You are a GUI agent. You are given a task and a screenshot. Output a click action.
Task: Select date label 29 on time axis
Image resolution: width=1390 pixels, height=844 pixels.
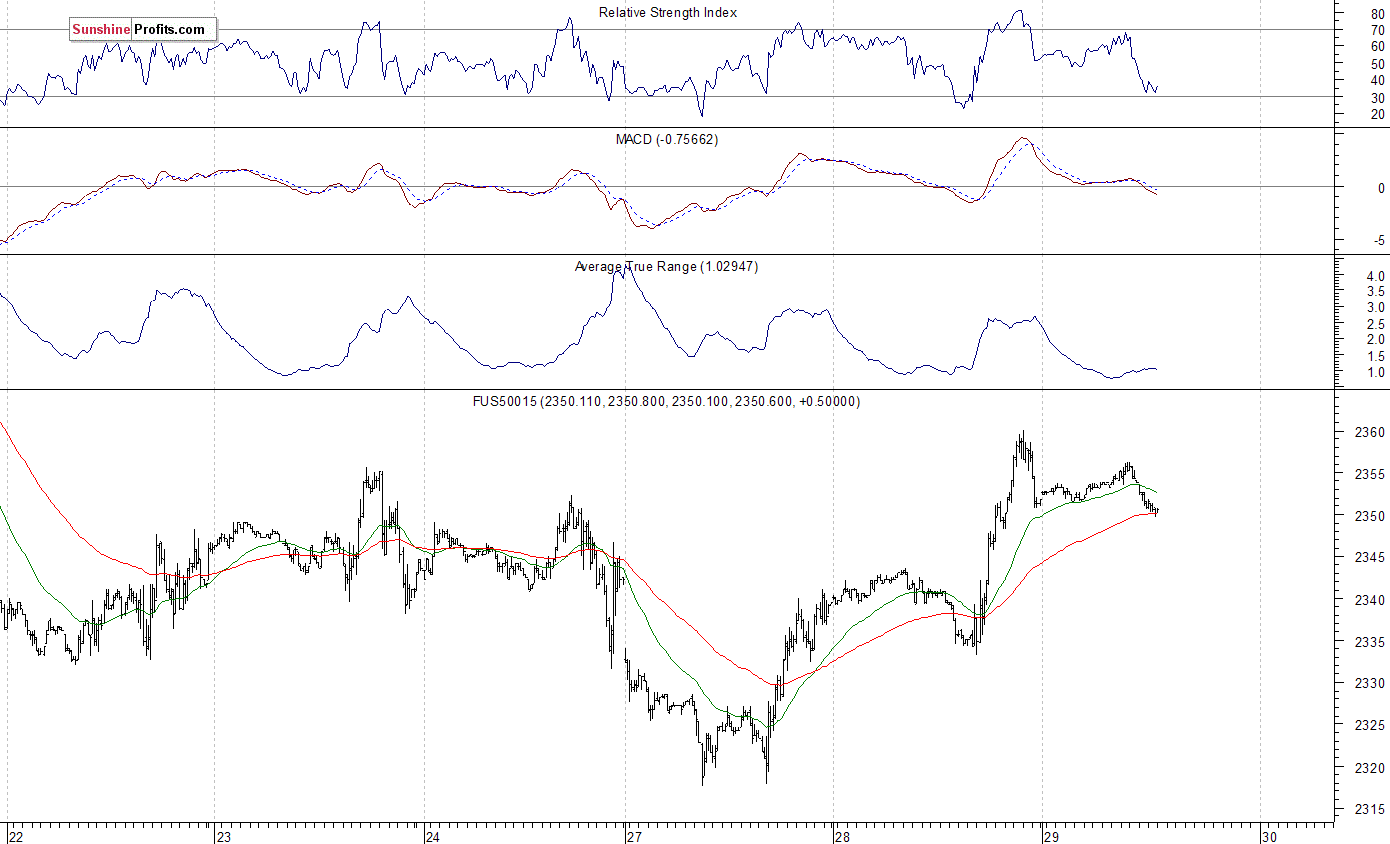tap(1051, 836)
